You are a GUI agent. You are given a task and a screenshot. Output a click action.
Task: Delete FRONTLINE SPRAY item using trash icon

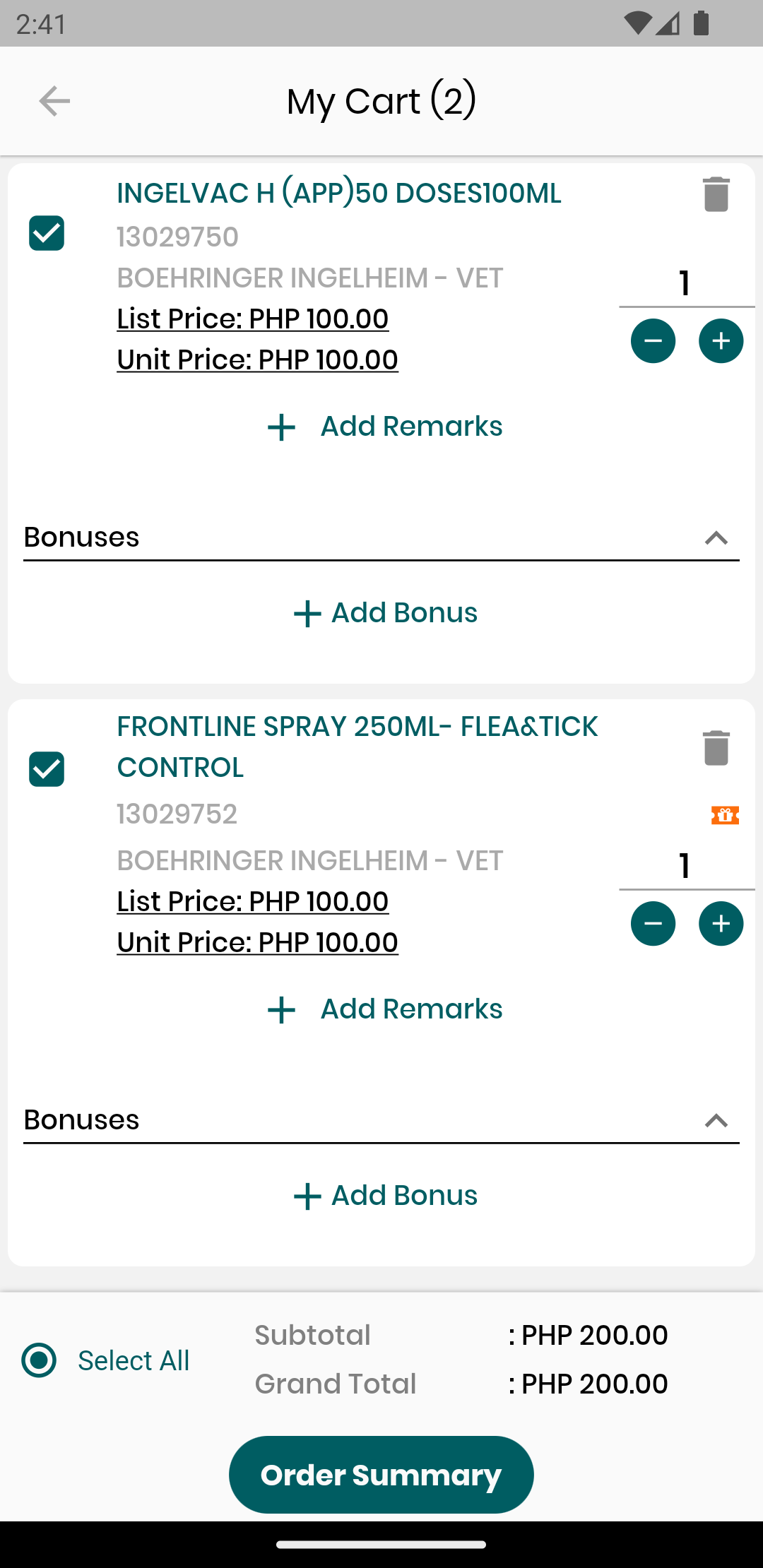click(x=716, y=748)
